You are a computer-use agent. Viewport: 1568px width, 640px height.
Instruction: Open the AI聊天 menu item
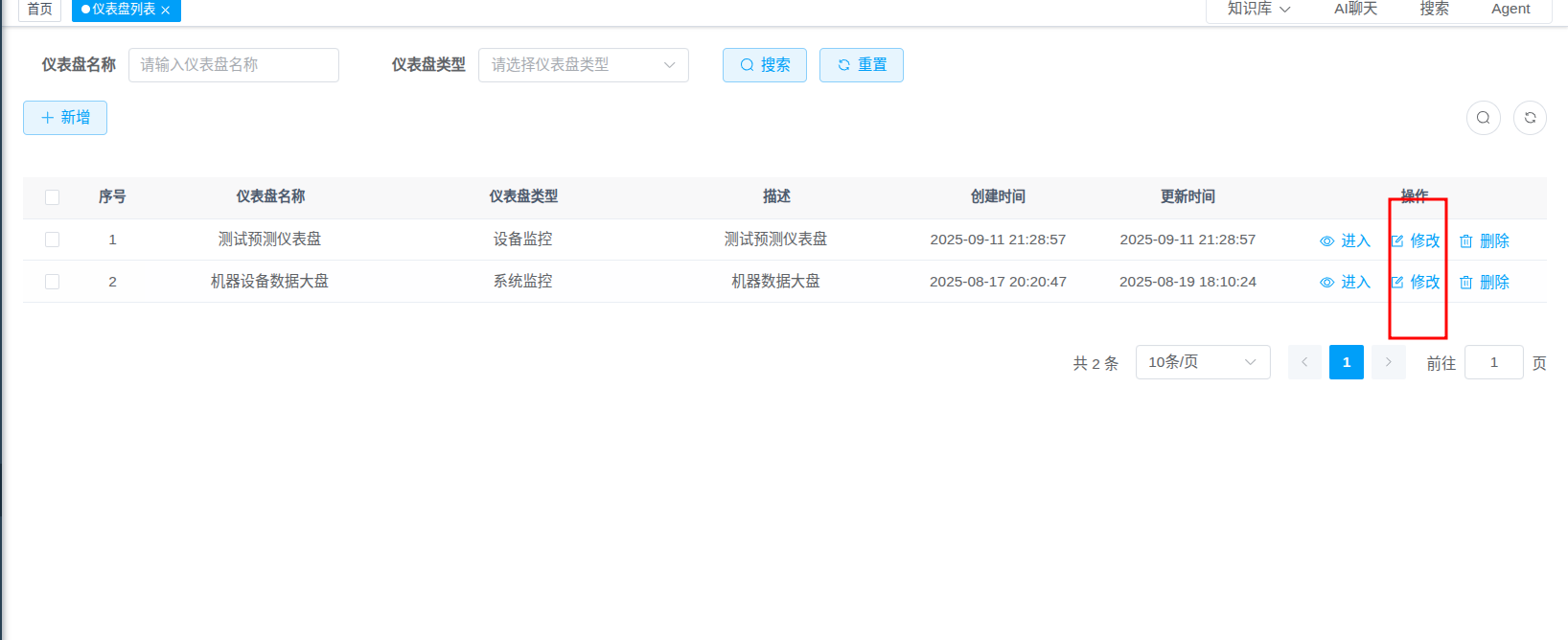click(1355, 9)
